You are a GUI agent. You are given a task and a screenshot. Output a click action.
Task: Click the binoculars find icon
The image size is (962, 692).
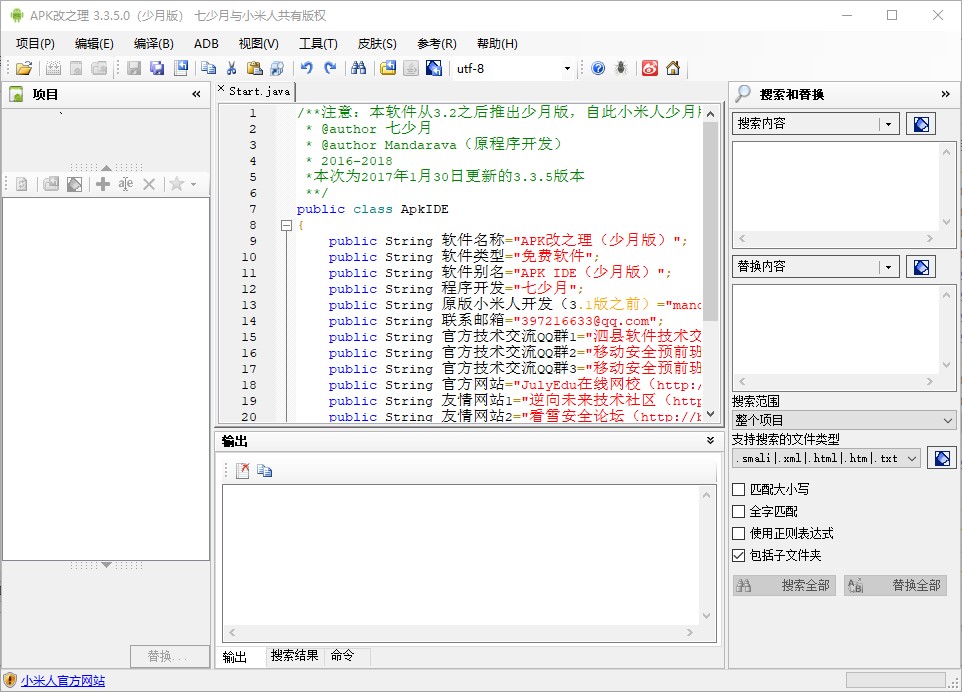[x=358, y=68]
